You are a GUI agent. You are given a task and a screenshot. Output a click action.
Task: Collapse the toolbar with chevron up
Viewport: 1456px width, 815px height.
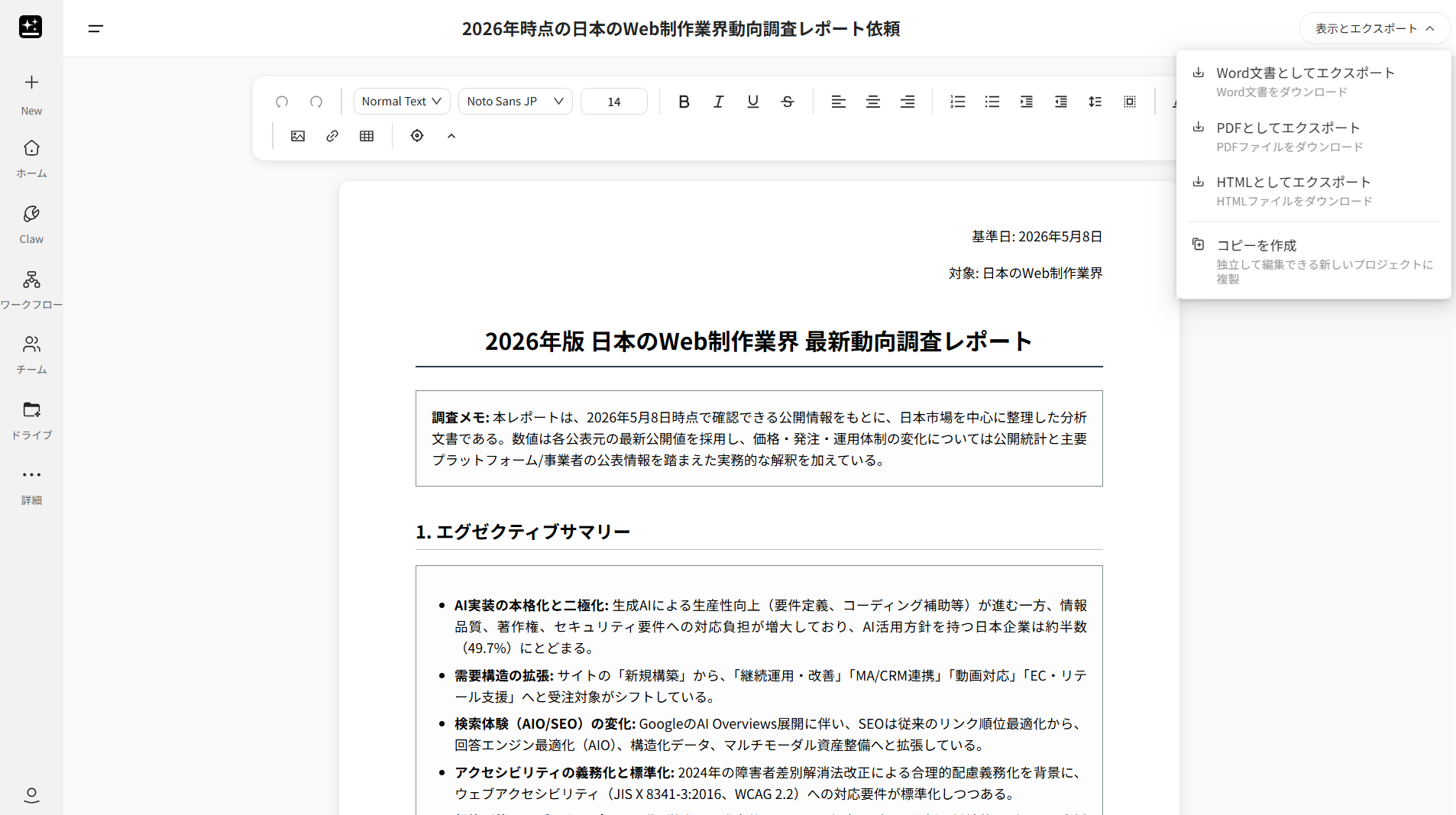(x=451, y=136)
